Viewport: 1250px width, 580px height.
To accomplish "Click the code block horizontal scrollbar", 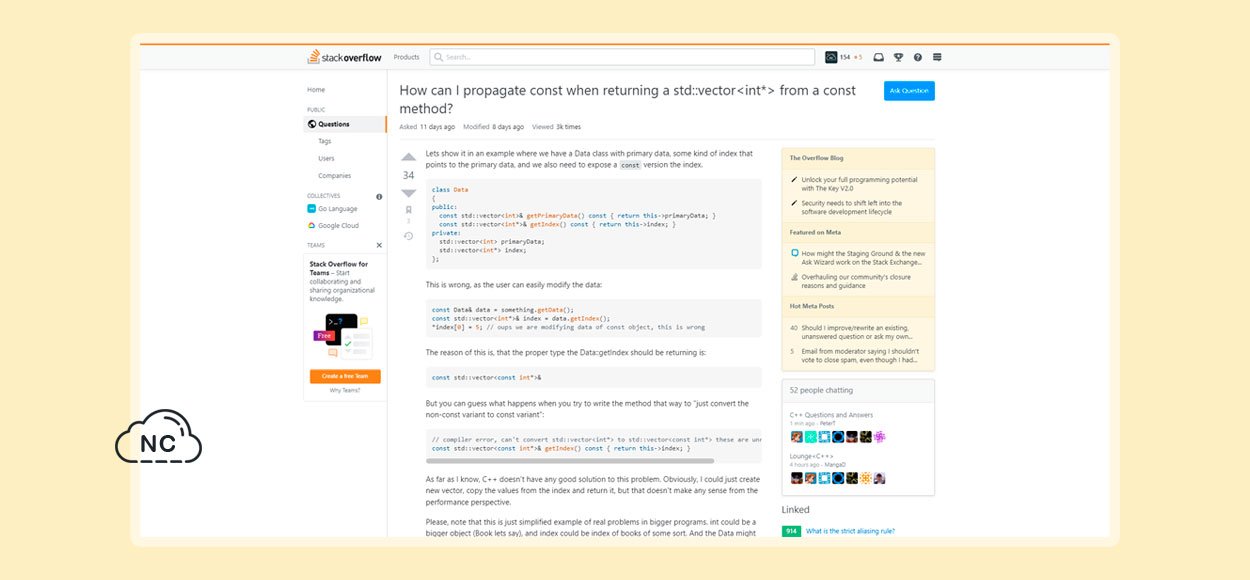I will pyautogui.click(x=570, y=461).
